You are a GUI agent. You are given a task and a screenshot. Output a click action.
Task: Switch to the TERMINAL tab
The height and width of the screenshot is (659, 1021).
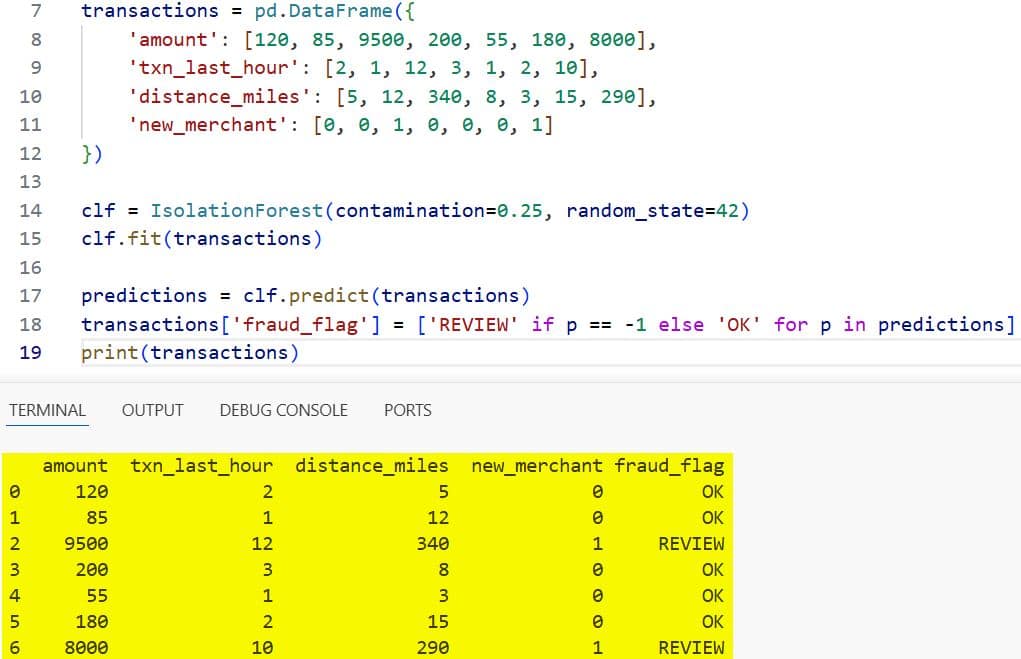pyautogui.click(x=48, y=410)
